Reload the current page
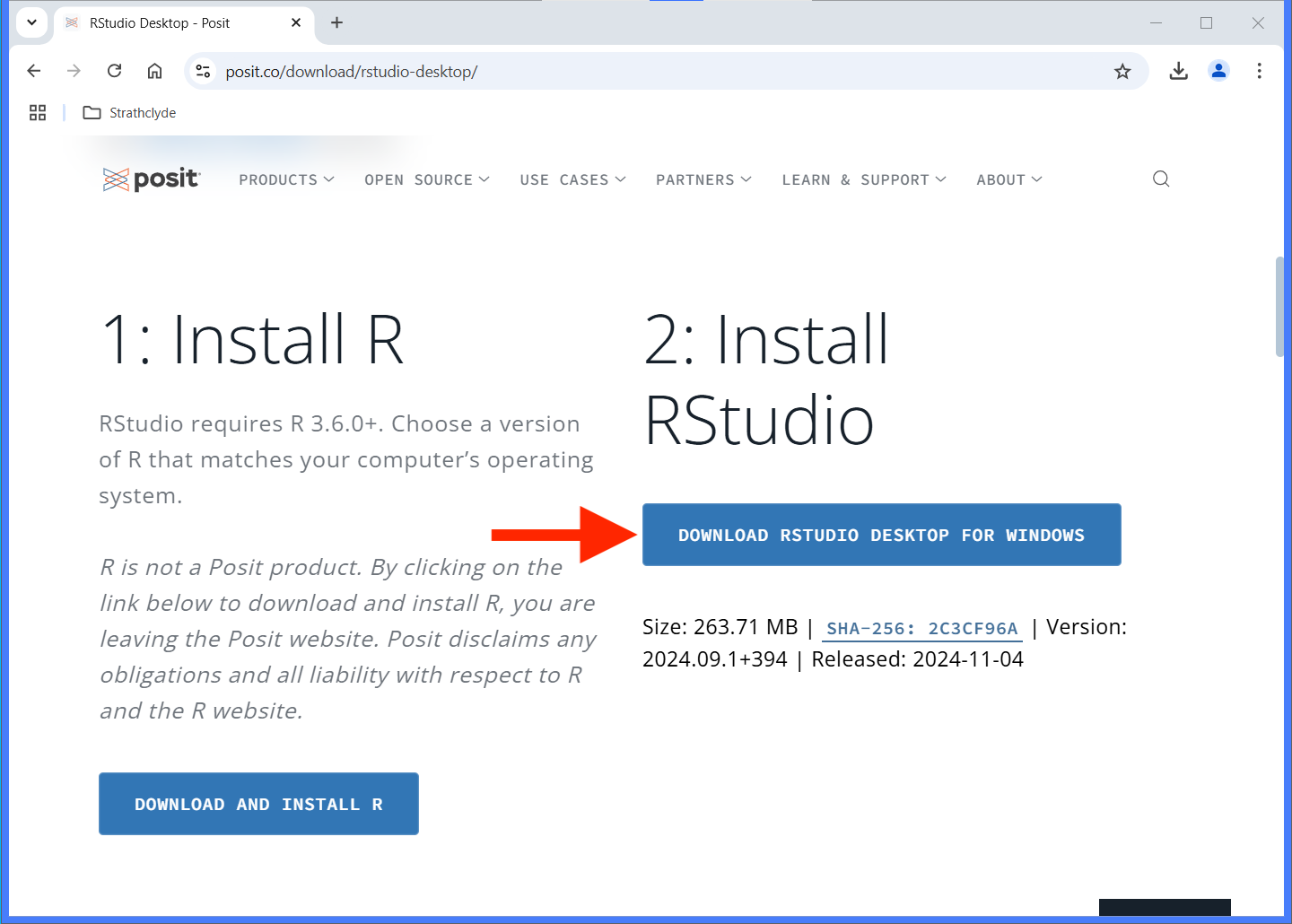 pos(114,71)
